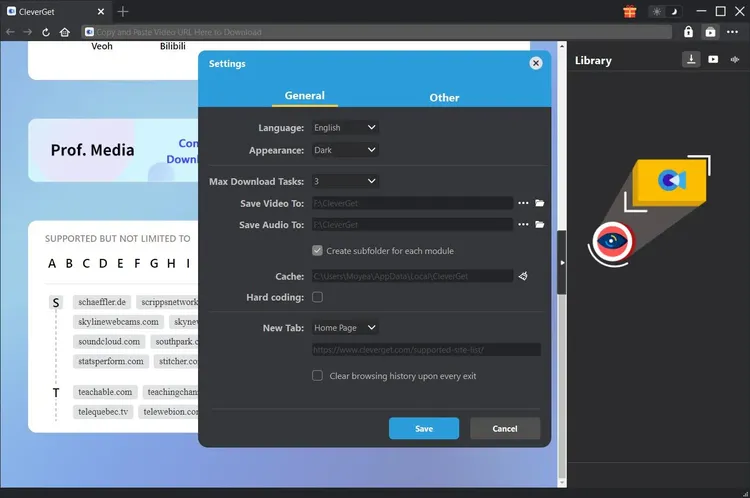Show downloaded videos in Library

(713, 60)
